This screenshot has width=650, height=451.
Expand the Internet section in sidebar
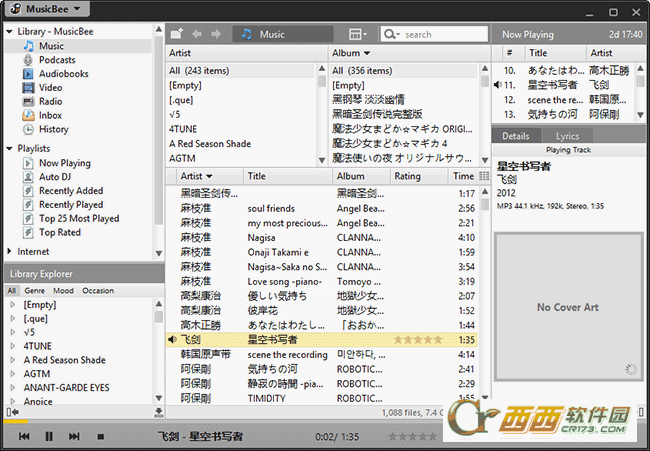click(10, 252)
